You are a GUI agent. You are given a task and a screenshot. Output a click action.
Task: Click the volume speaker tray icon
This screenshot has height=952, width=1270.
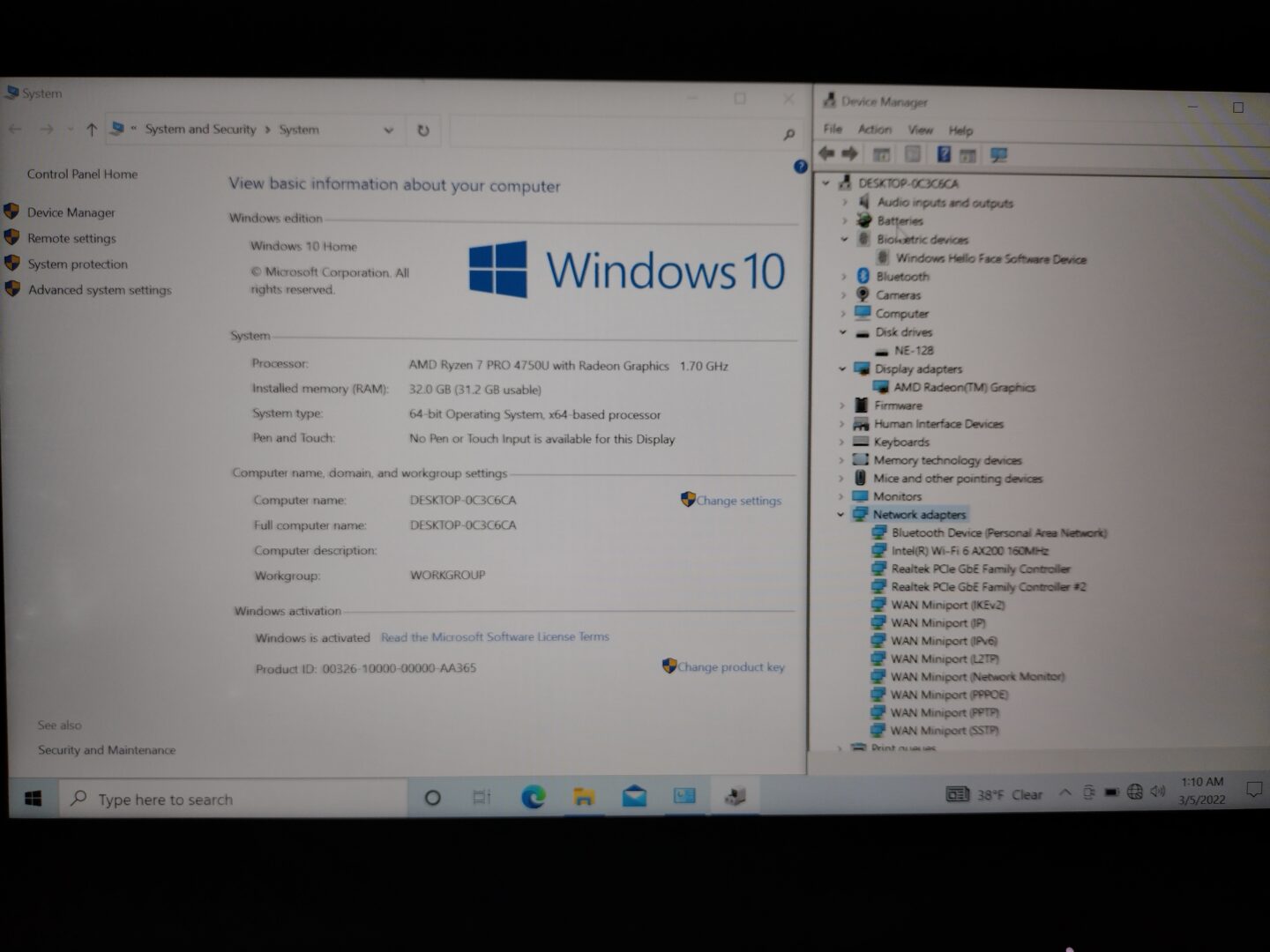[1158, 792]
